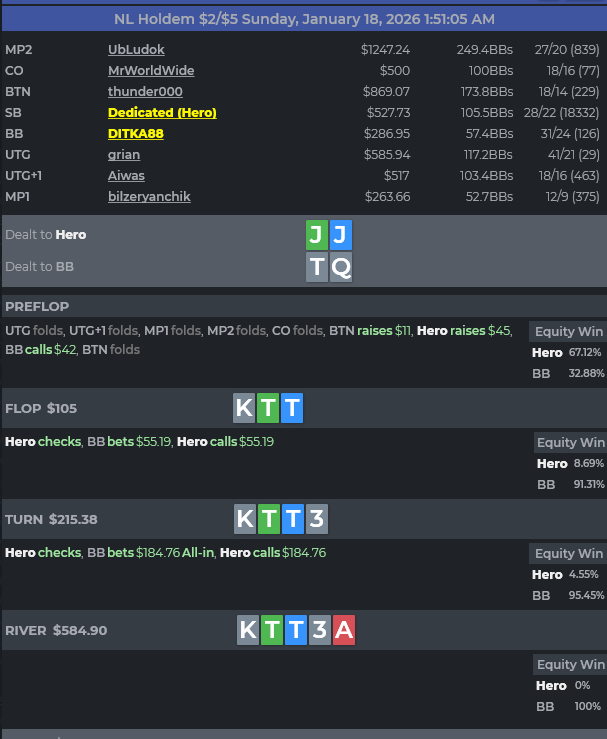Click the RIVER $584.90 section header
This screenshot has height=739, width=607.
click(x=56, y=630)
